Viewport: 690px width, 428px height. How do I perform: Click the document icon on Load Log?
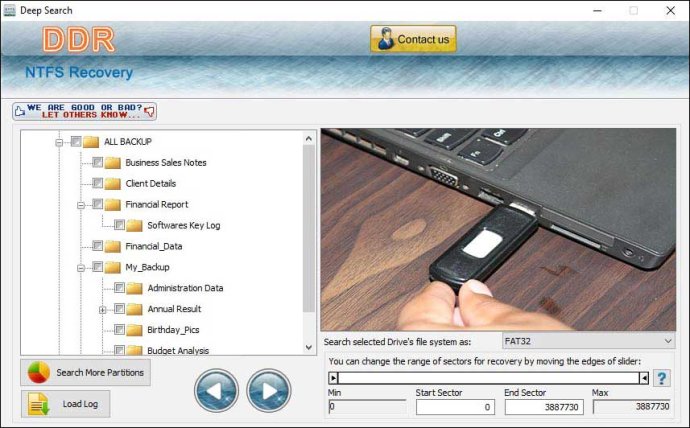39,404
